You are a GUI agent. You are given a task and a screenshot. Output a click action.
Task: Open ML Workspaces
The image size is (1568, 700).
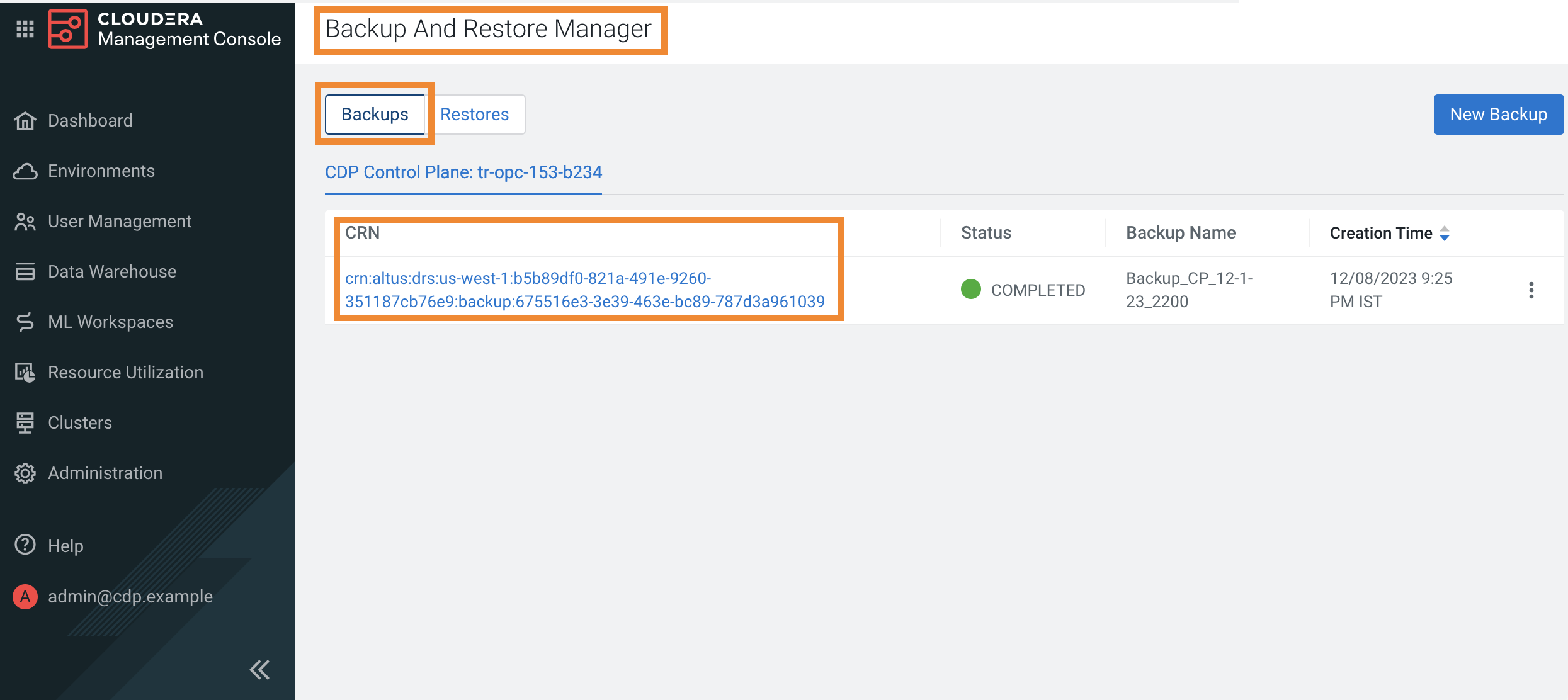pyautogui.click(x=110, y=322)
